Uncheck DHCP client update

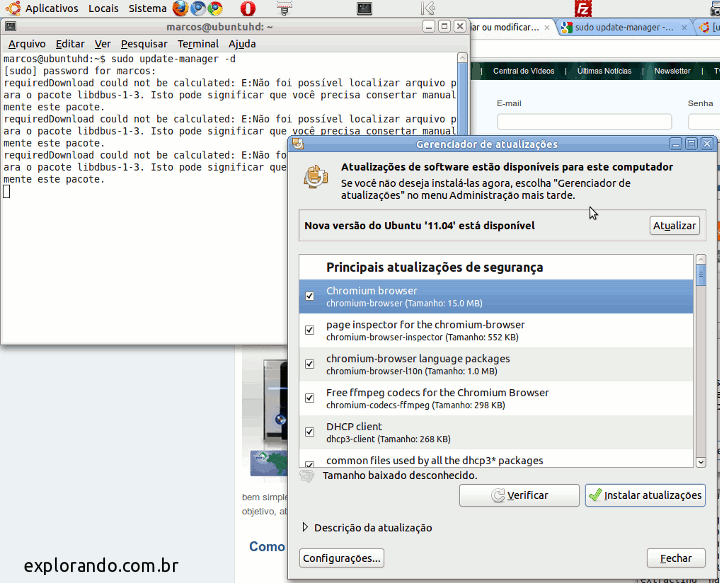(309, 432)
